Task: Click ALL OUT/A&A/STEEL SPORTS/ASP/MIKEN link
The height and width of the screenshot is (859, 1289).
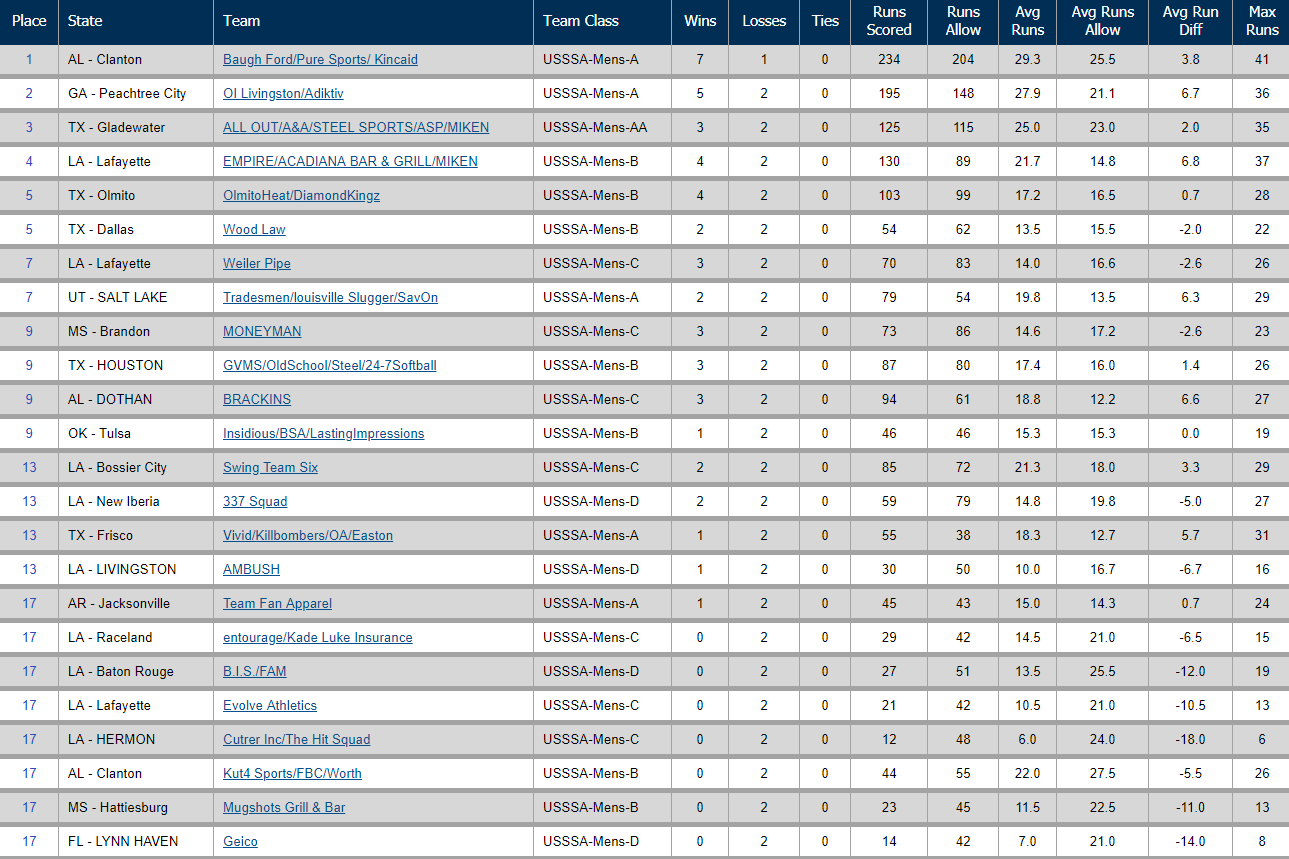Action: click(x=356, y=127)
